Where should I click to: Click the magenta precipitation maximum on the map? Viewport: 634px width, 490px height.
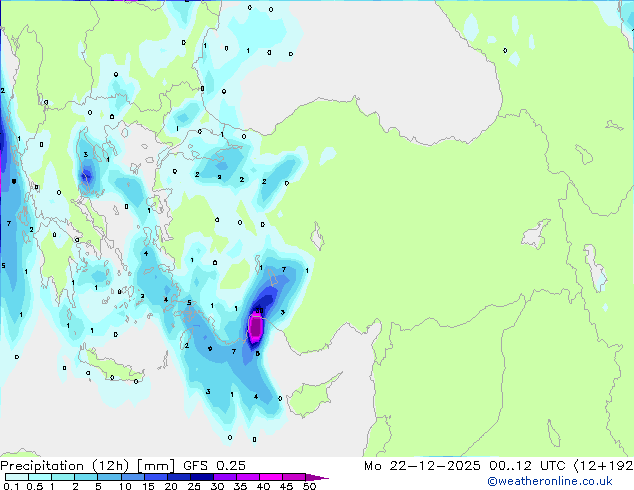pyautogui.click(x=256, y=329)
